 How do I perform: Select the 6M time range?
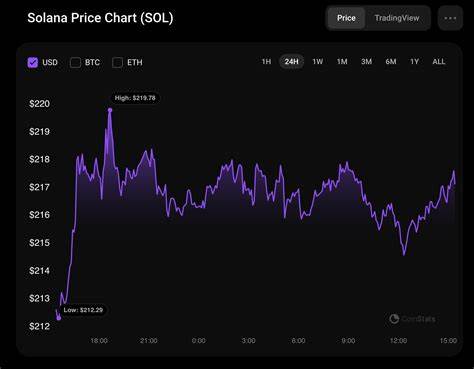tap(391, 62)
